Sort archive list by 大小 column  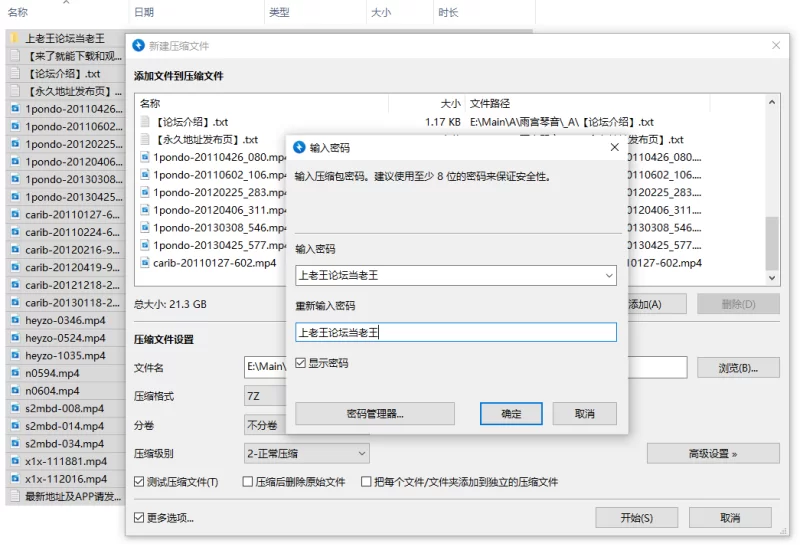point(450,104)
